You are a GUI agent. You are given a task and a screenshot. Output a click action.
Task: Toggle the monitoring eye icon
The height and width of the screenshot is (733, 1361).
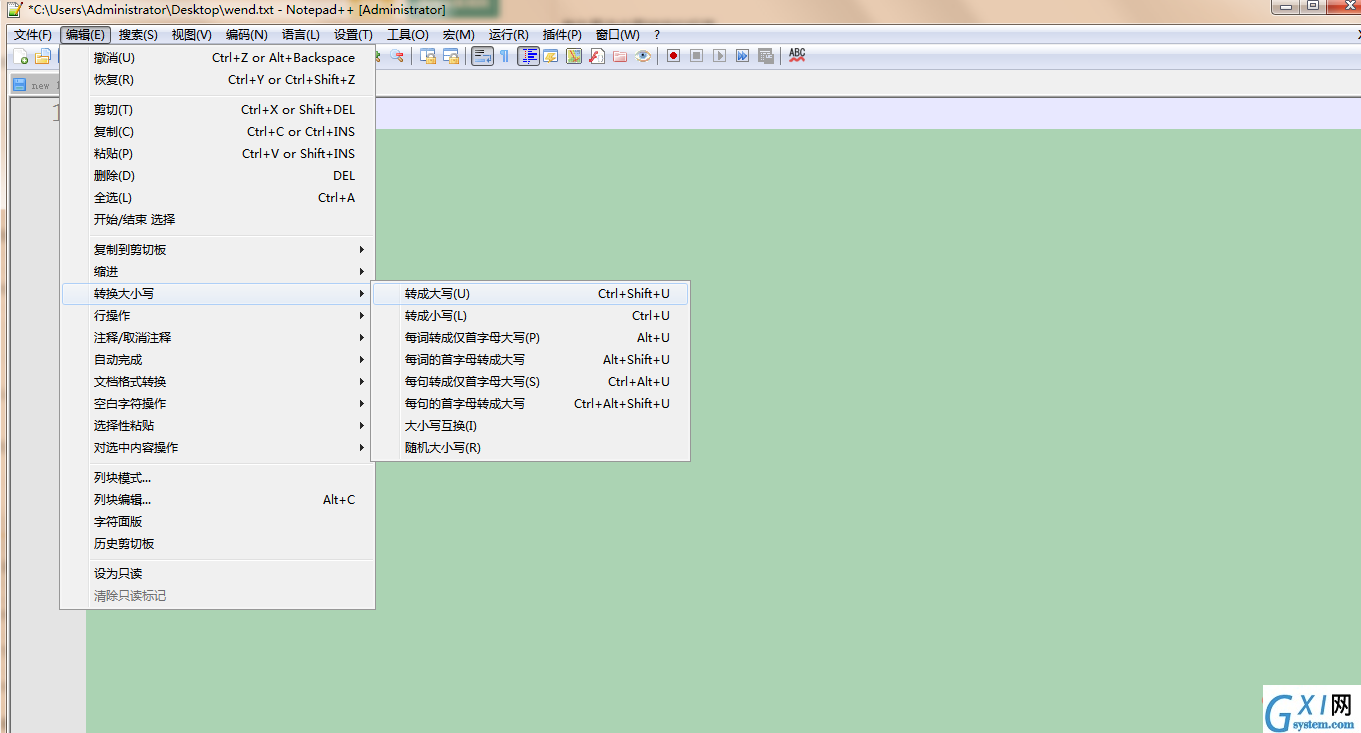coord(643,56)
